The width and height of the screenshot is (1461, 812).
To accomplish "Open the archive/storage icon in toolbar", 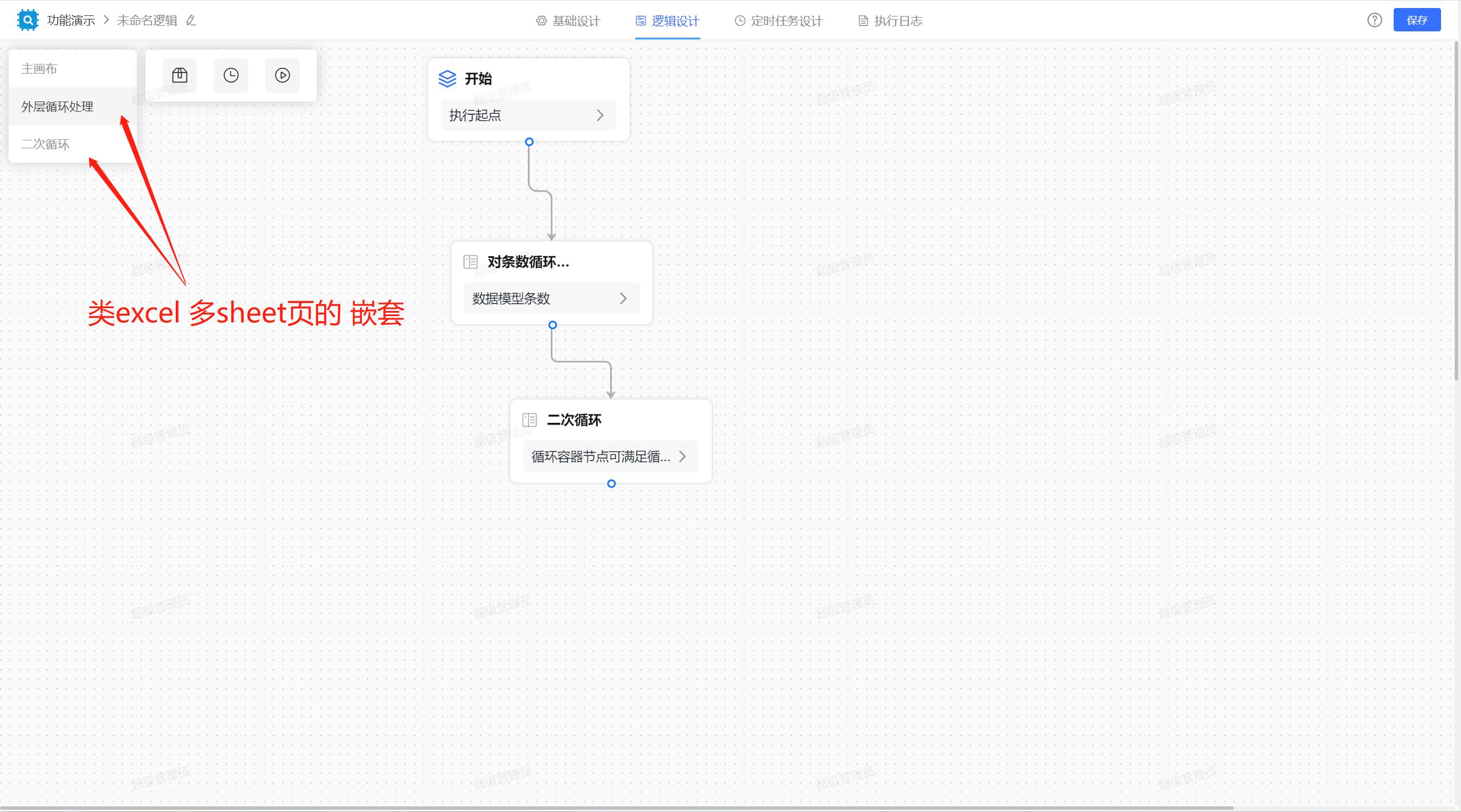I will pyautogui.click(x=180, y=75).
